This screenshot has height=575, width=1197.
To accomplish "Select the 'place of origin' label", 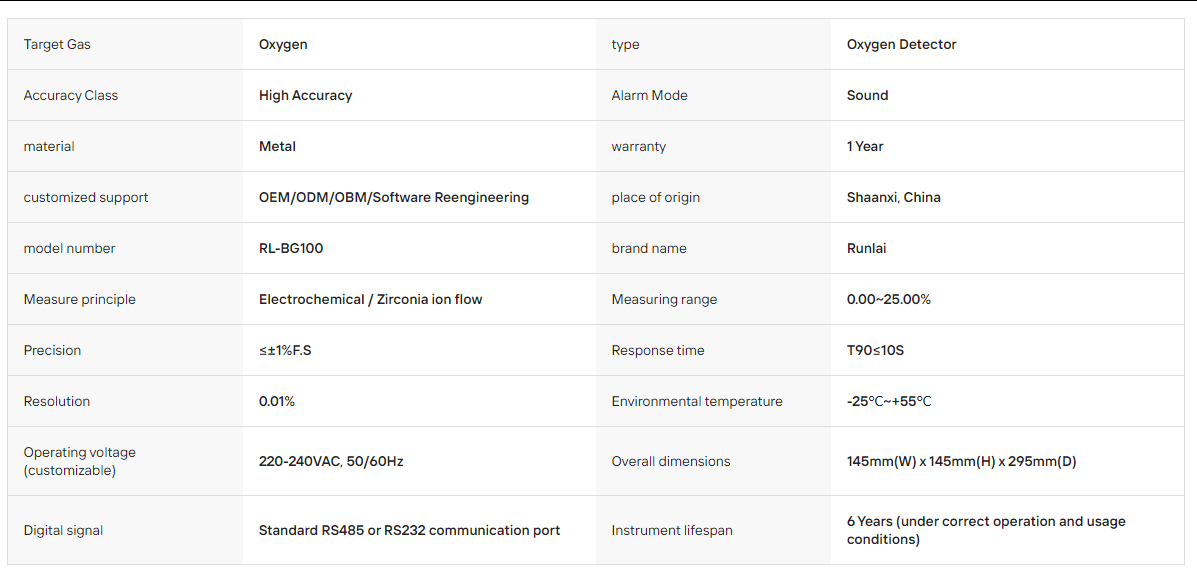I will pyautogui.click(x=656, y=198).
